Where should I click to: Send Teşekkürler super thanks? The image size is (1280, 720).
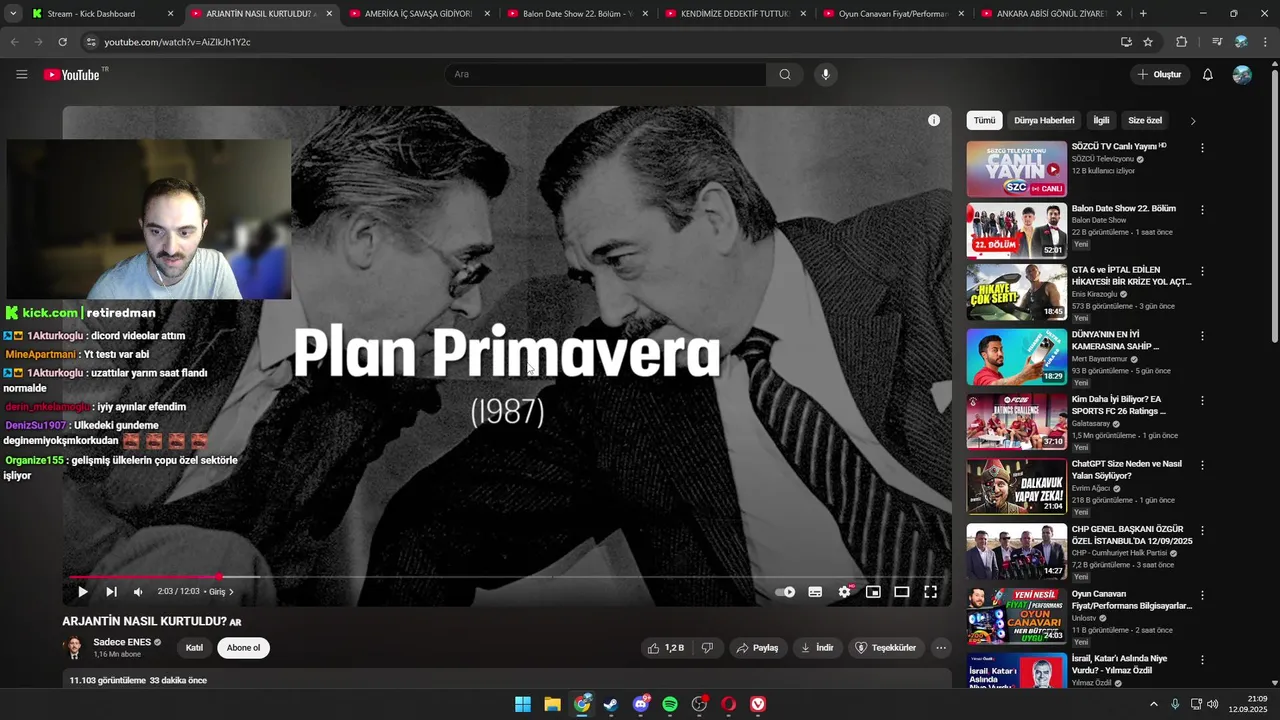[885, 648]
